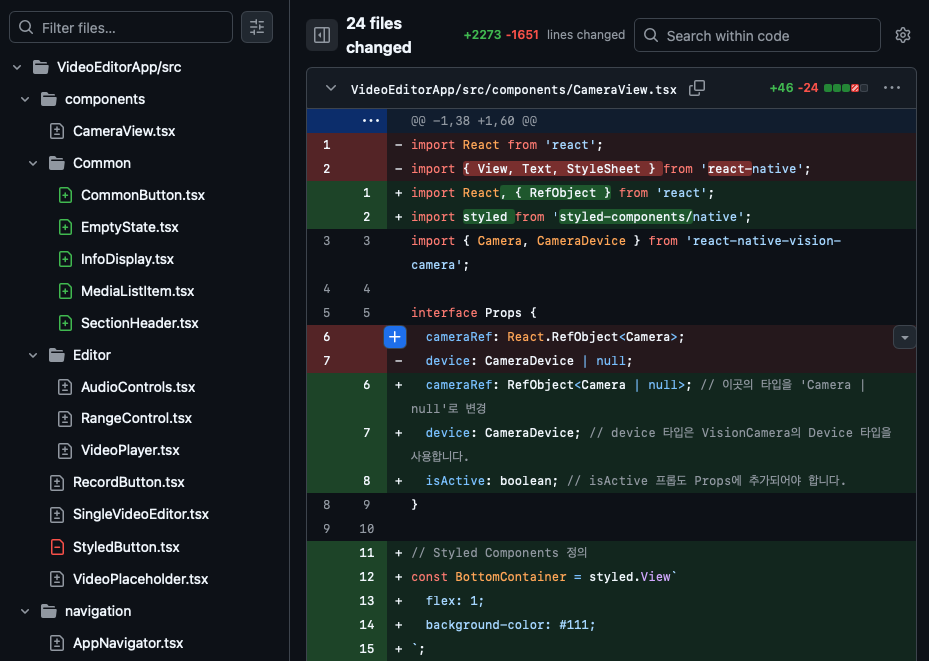Open AudioControls.tsx in the file tree

(138, 387)
